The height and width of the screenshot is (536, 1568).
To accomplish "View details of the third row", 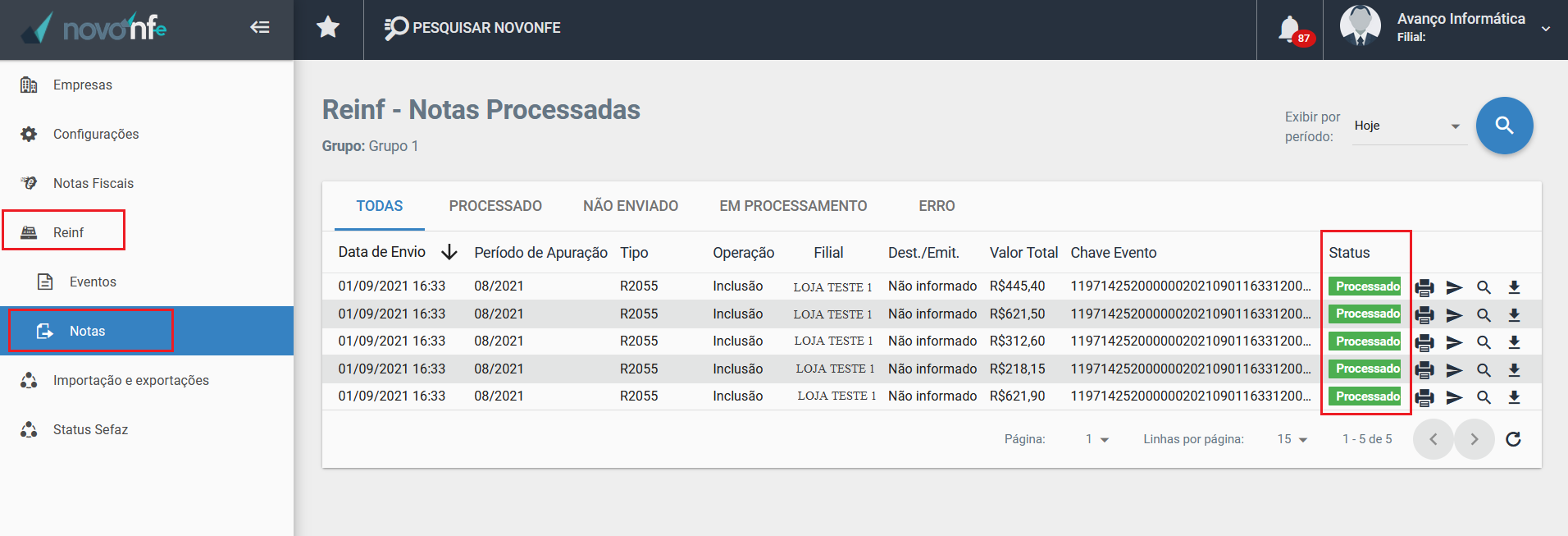I will 1484,342.
